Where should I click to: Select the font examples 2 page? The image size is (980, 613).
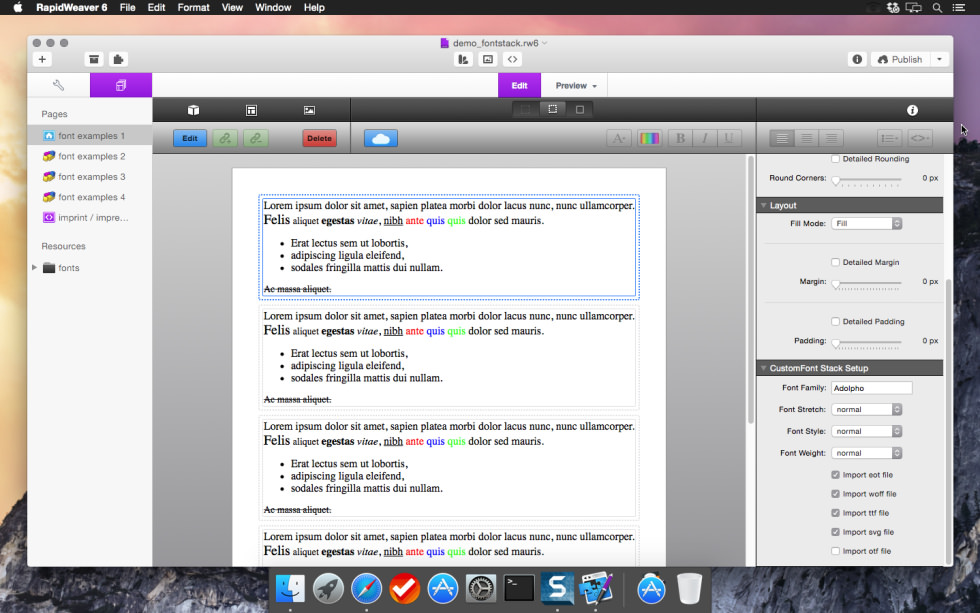(90, 156)
